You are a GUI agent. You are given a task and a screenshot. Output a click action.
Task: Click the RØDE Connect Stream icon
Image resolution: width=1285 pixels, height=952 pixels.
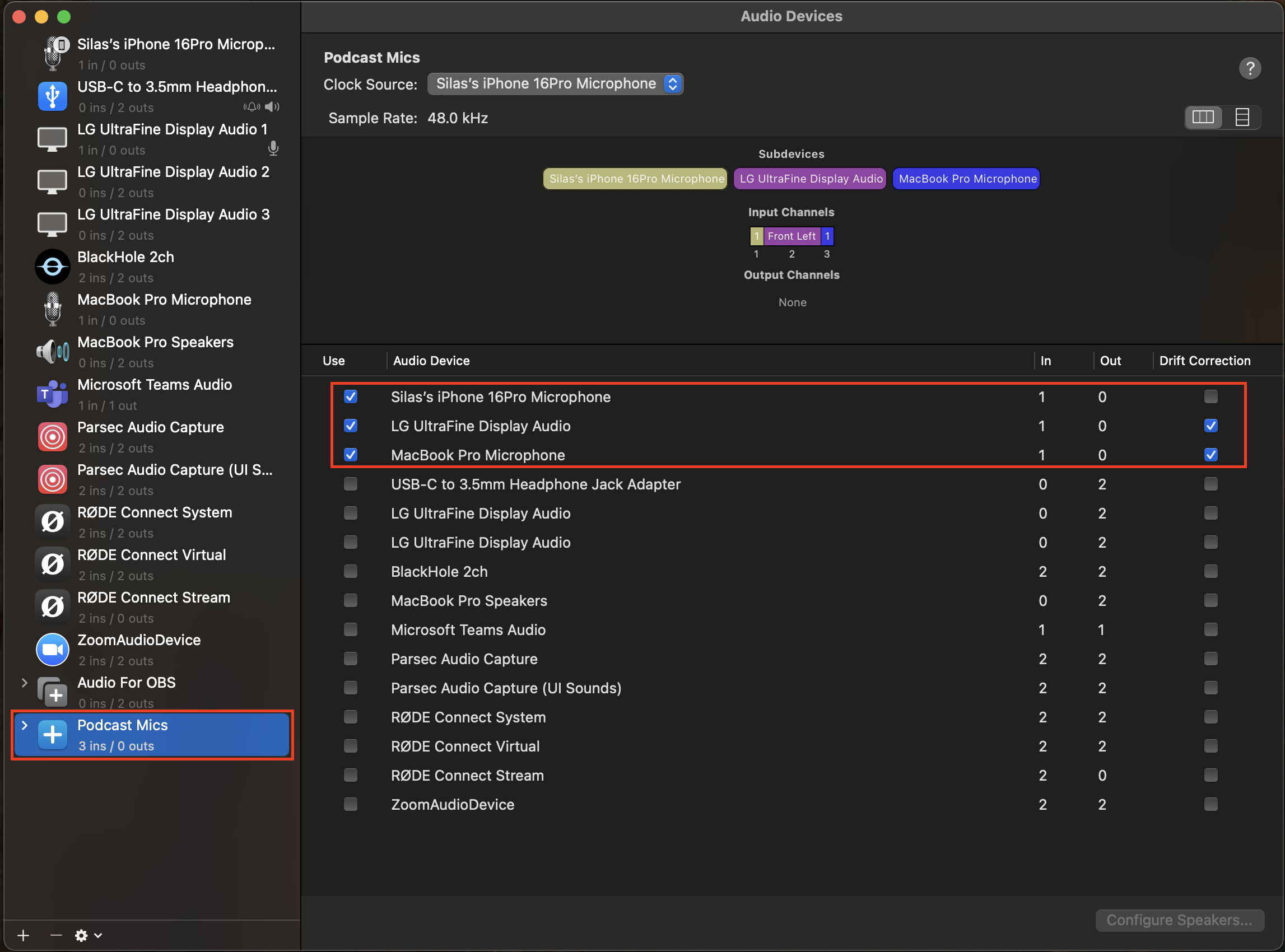pyautogui.click(x=53, y=608)
